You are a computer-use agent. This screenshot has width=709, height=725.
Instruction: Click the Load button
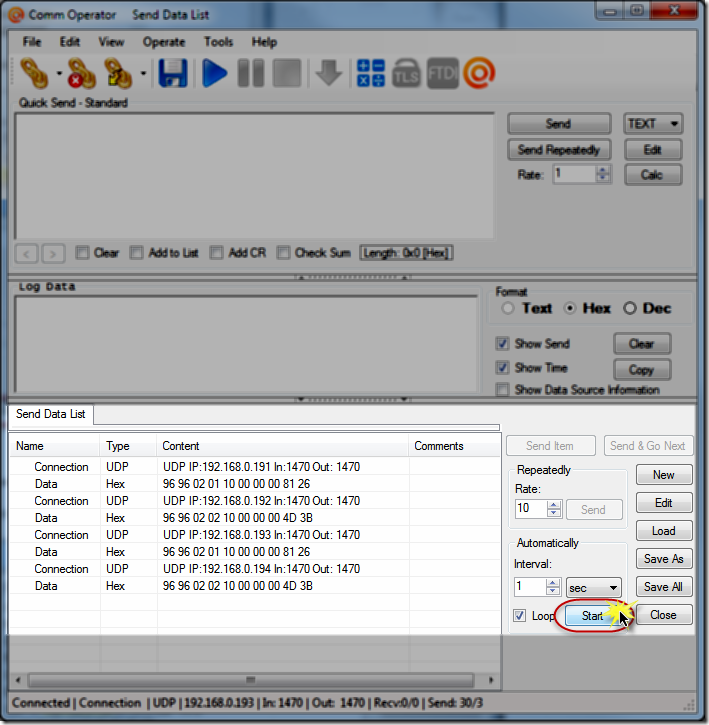[x=664, y=531]
